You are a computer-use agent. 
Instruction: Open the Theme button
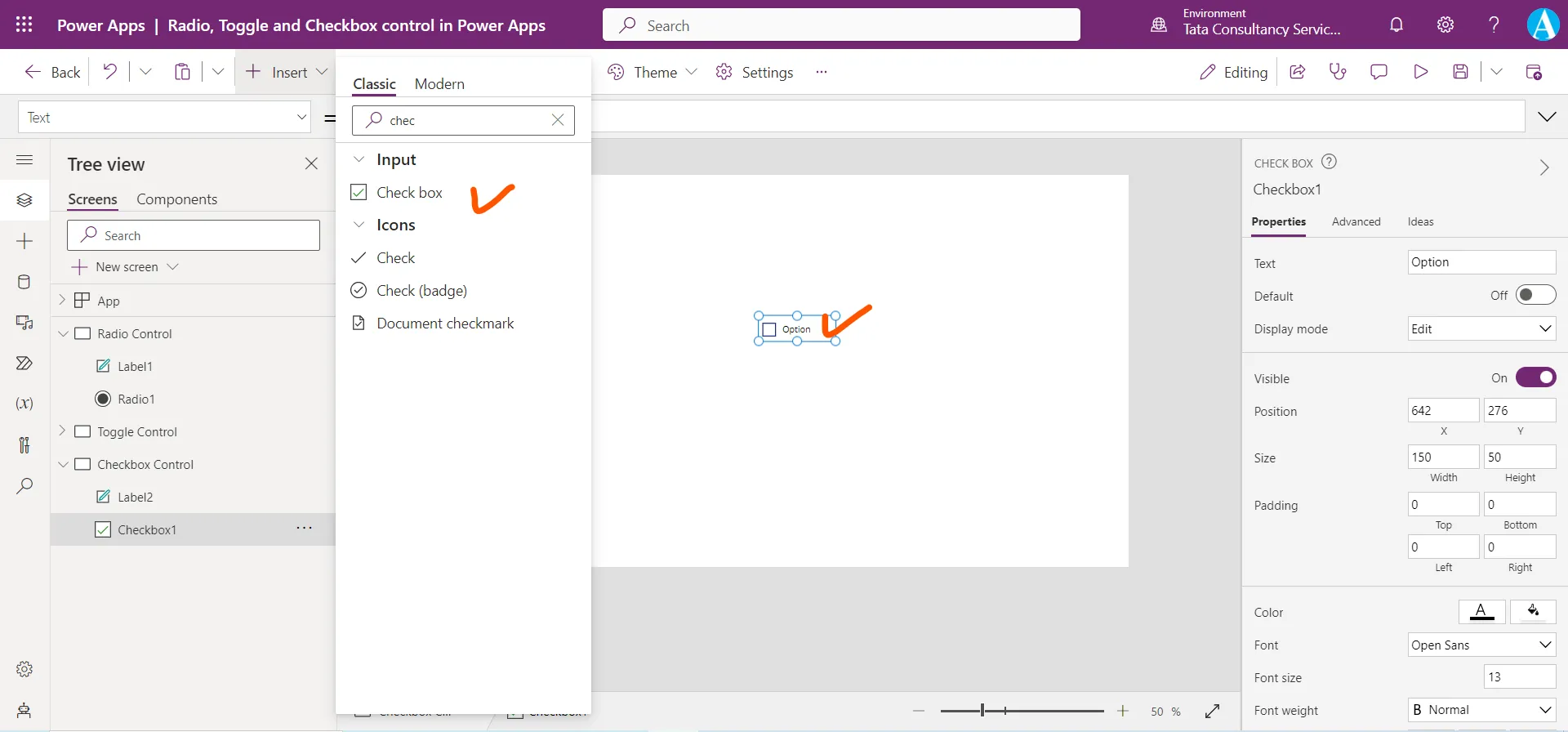(652, 72)
